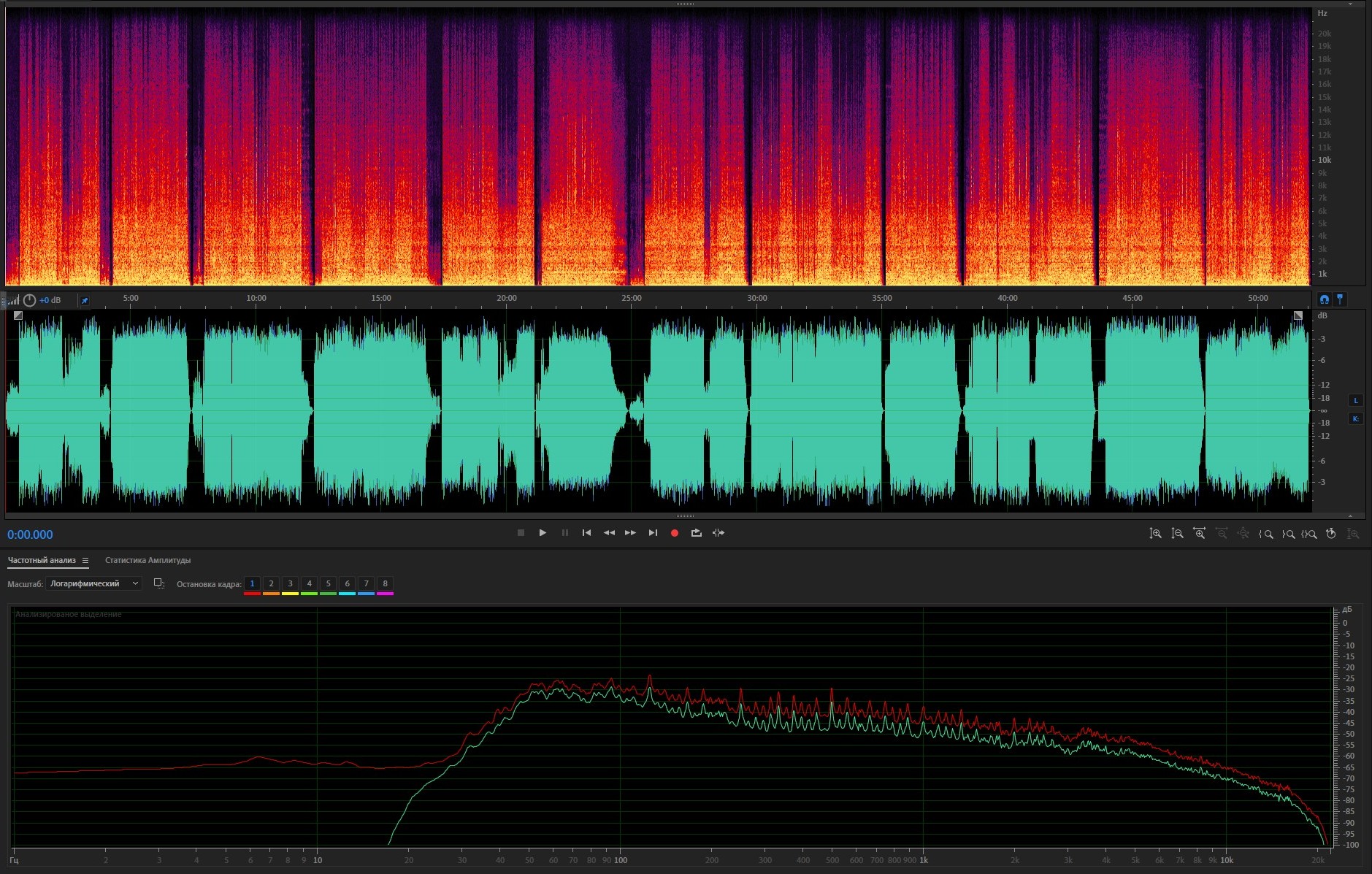The height and width of the screenshot is (874, 1372).
Task: Toggle the left channel L button
Action: (x=1356, y=400)
